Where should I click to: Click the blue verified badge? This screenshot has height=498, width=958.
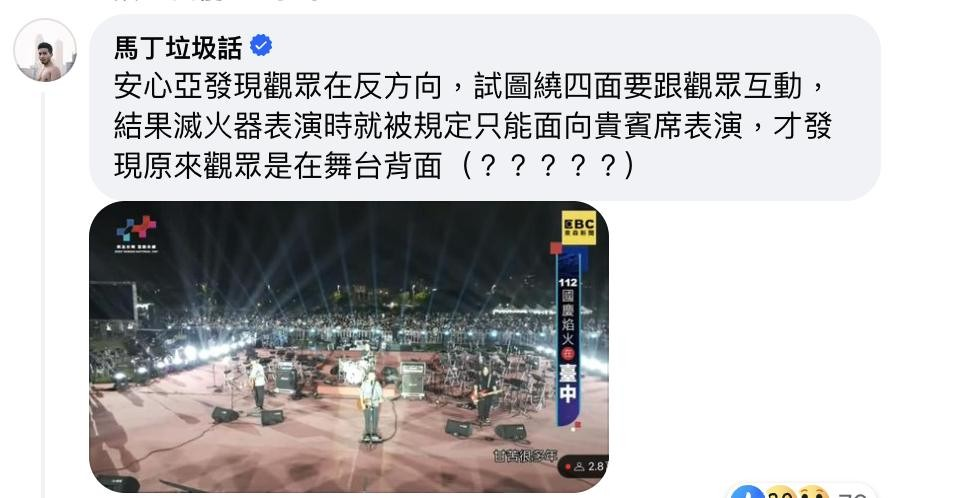coord(261,45)
